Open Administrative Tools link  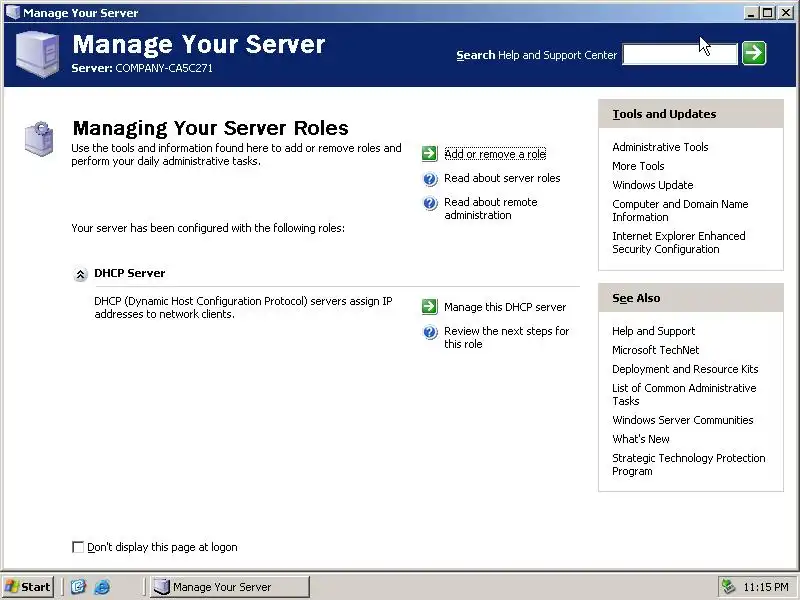click(x=660, y=147)
